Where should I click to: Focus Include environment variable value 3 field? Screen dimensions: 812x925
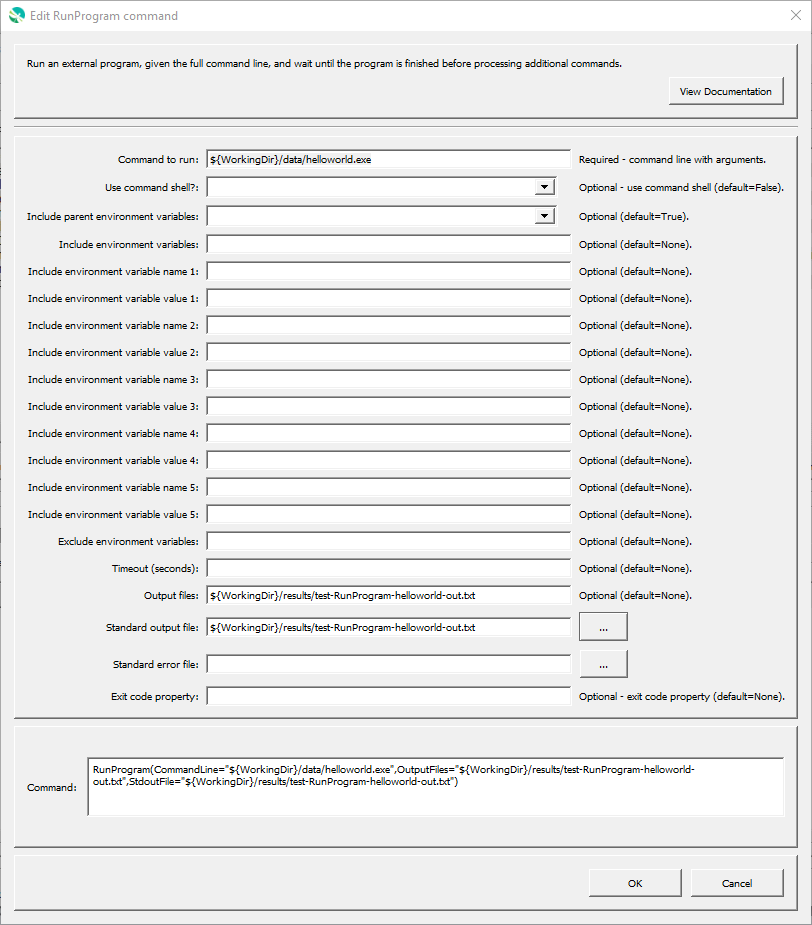(x=388, y=406)
